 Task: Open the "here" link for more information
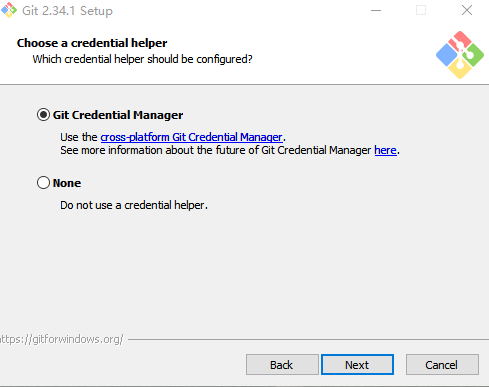pos(385,150)
